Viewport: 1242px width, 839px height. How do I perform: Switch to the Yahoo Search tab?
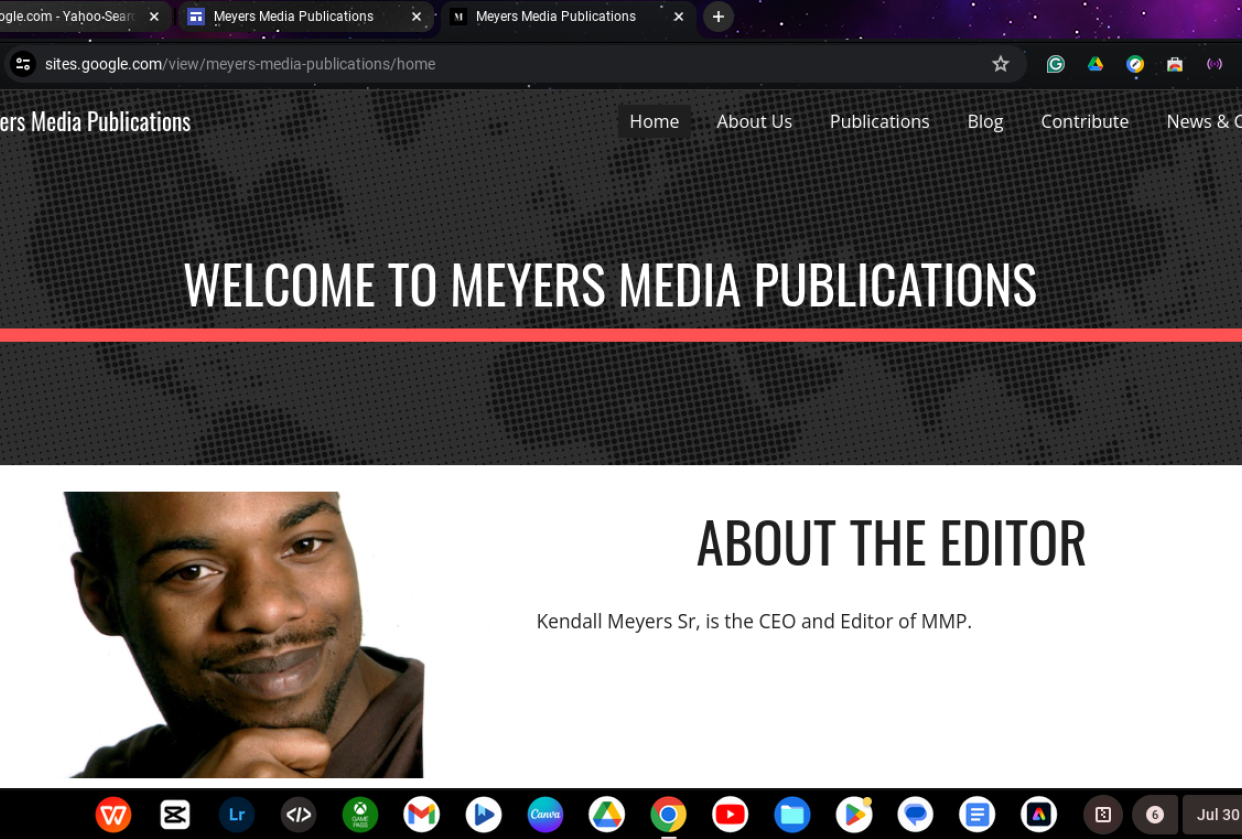(x=66, y=17)
